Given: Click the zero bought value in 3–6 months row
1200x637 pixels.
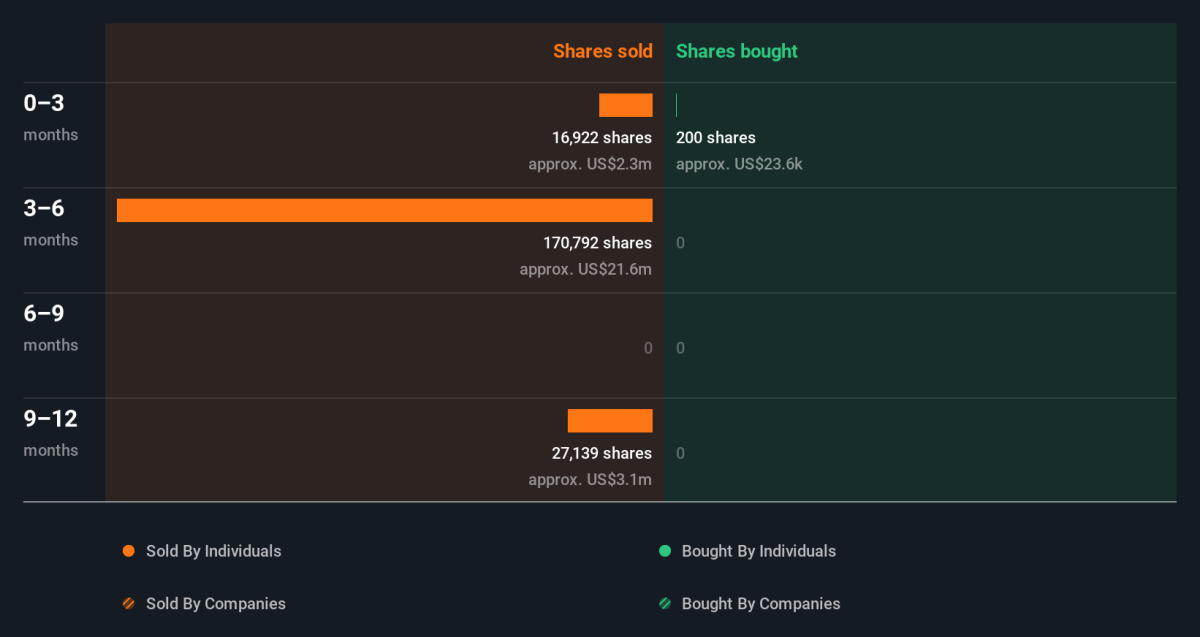Looking at the screenshot, I should 681,243.
